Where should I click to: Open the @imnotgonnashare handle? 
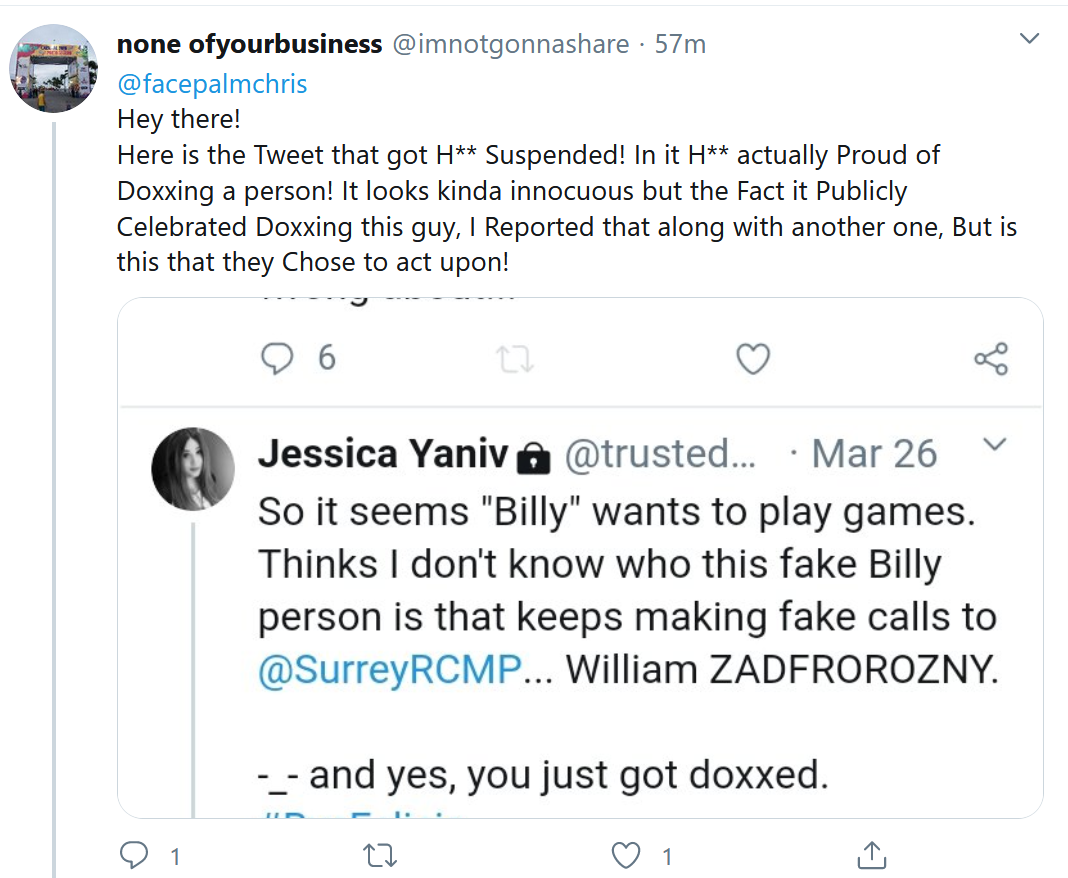[511, 44]
